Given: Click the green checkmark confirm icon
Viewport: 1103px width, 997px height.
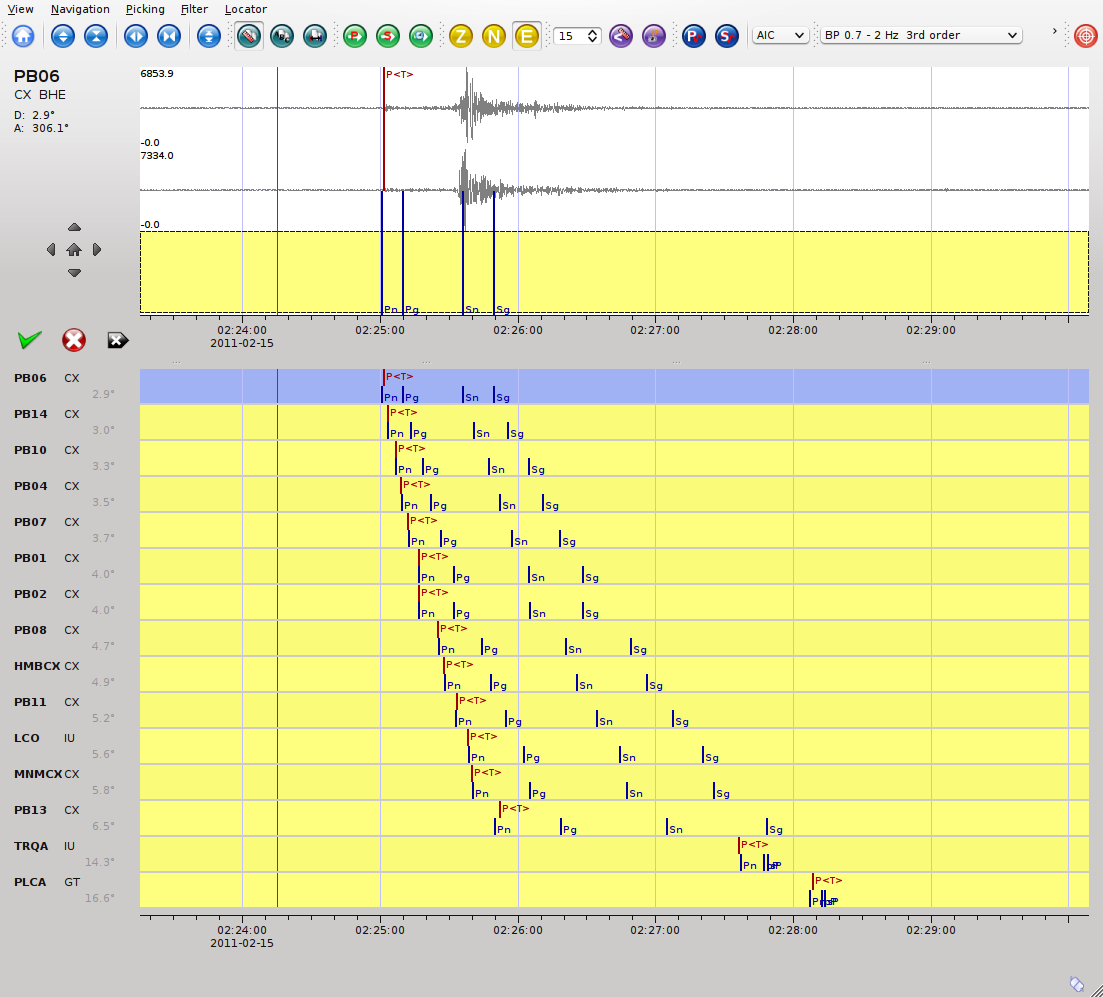Looking at the screenshot, I should [x=29, y=340].
